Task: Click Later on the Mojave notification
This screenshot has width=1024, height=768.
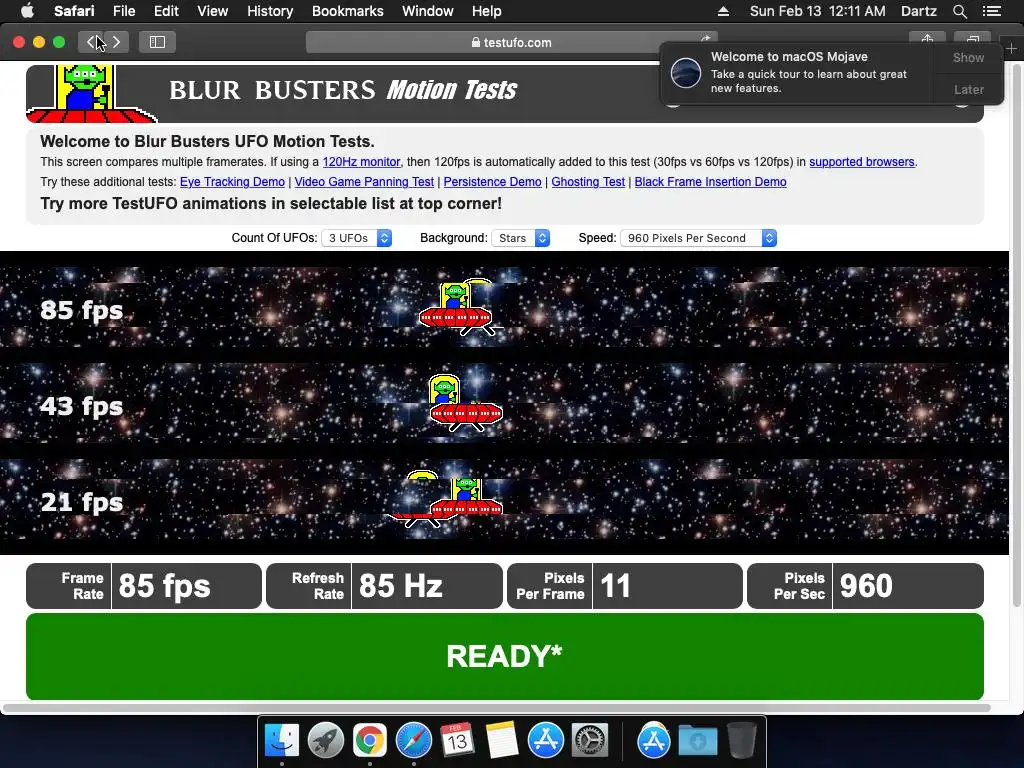Action: (x=968, y=89)
